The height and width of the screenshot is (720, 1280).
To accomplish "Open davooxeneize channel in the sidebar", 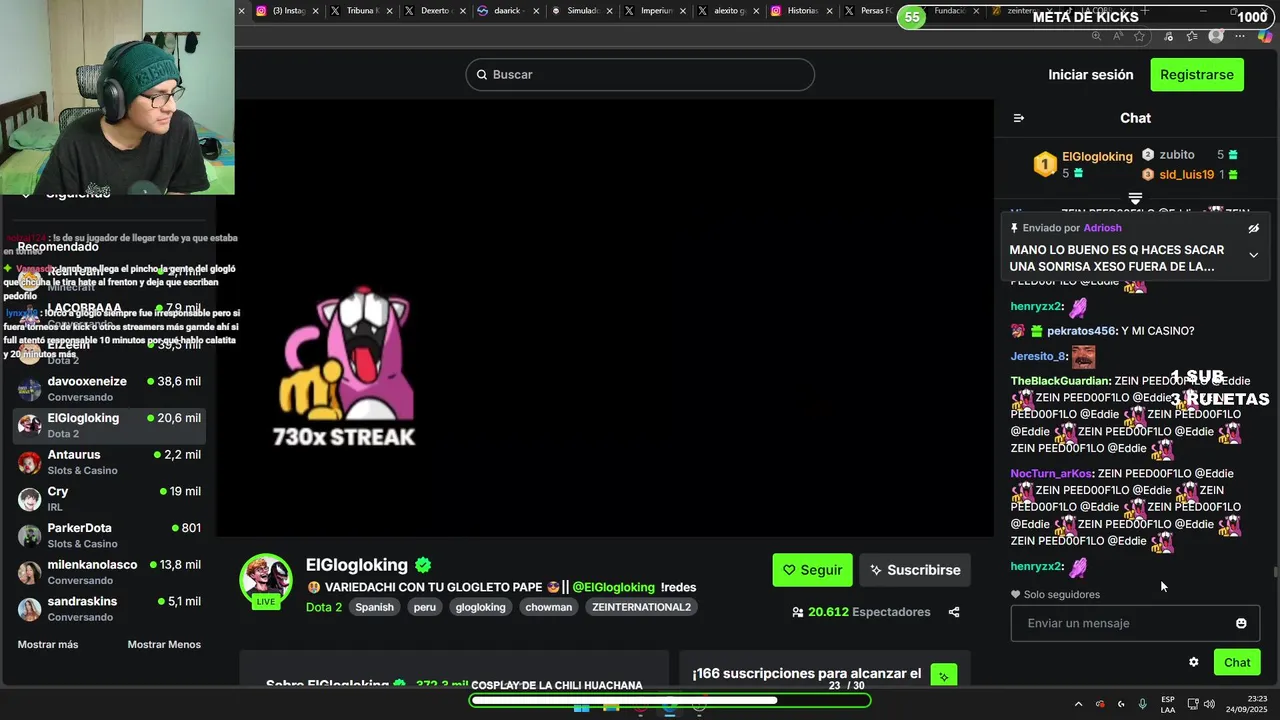I will coord(110,388).
